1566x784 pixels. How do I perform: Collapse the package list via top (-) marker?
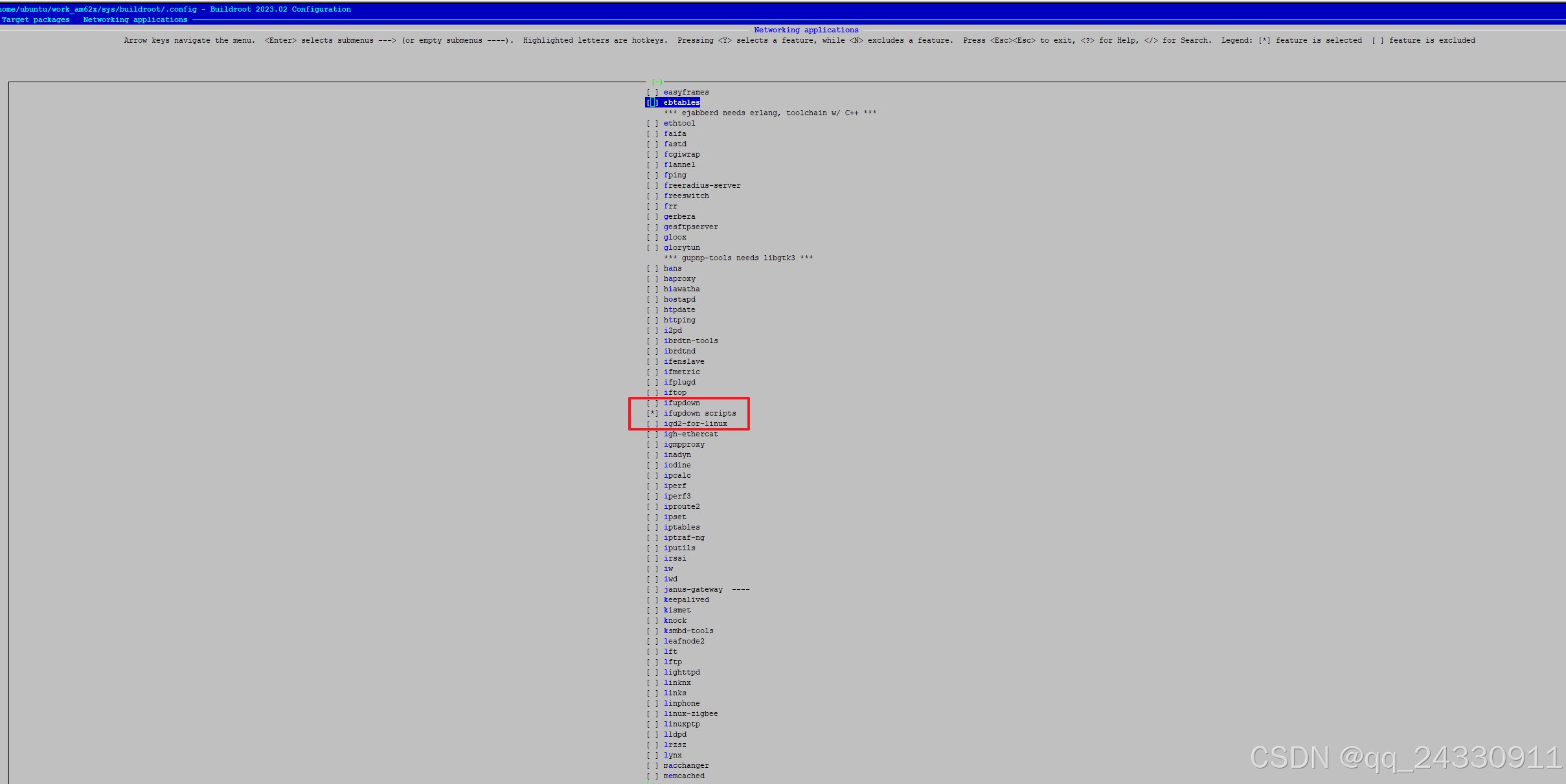[656, 82]
